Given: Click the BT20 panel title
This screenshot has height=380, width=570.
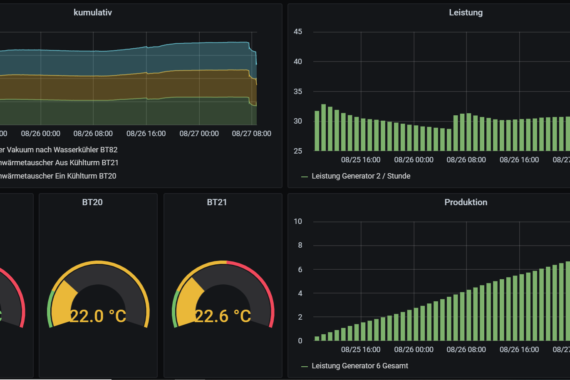Looking at the screenshot, I should [x=92, y=202].
